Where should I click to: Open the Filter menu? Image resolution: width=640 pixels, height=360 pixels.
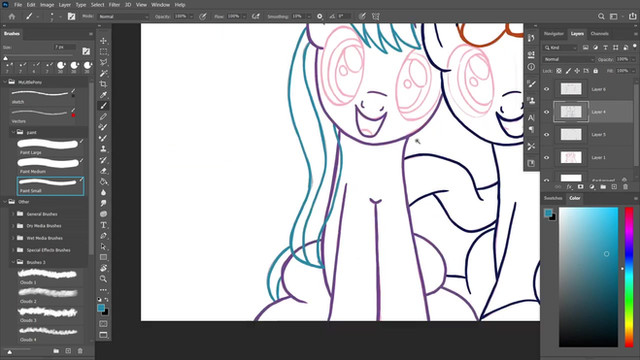tap(114, 5)
